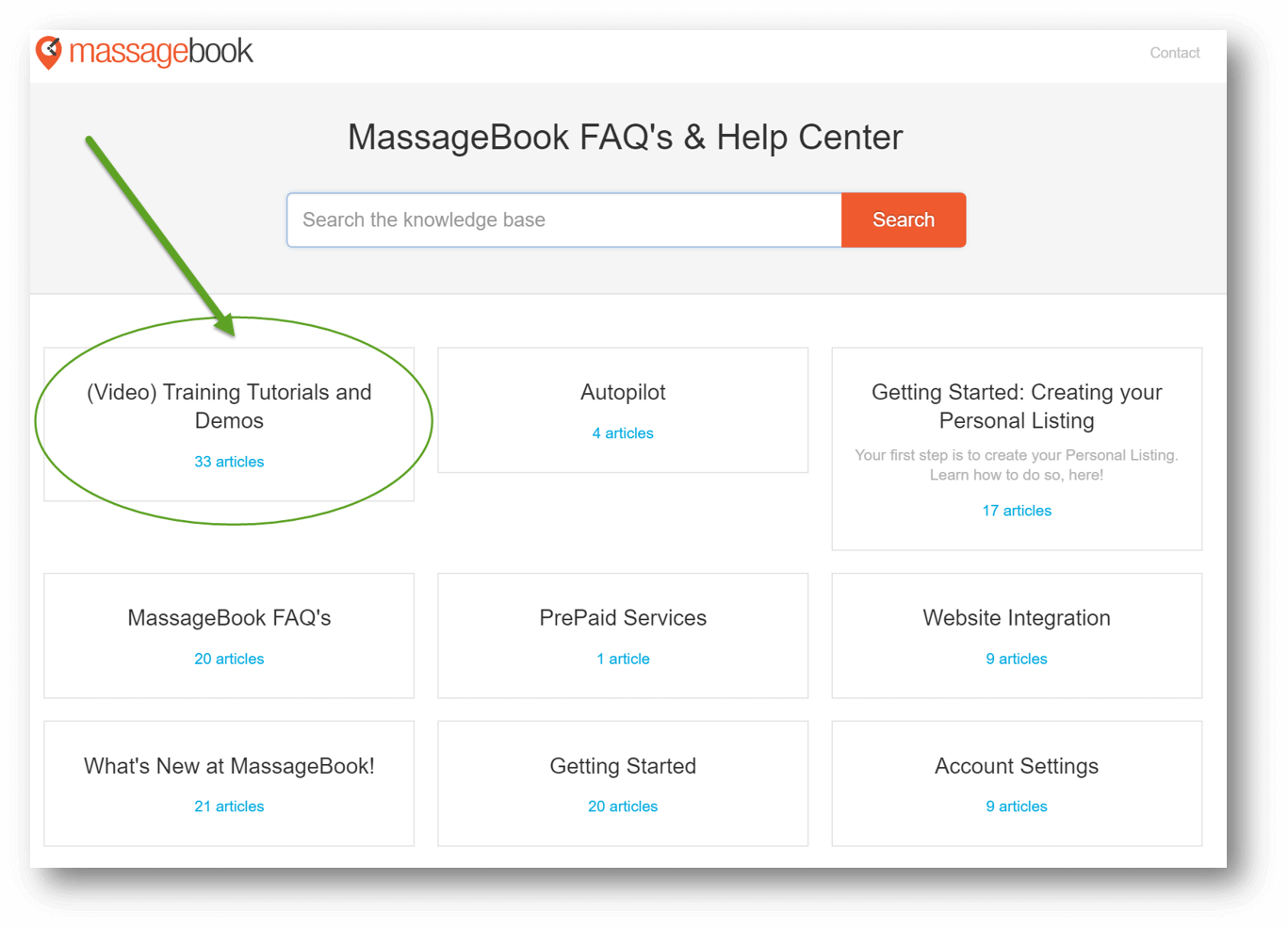Open What's New at MassageBook!
The image size is (1288, 929).
tap(229, 766)
